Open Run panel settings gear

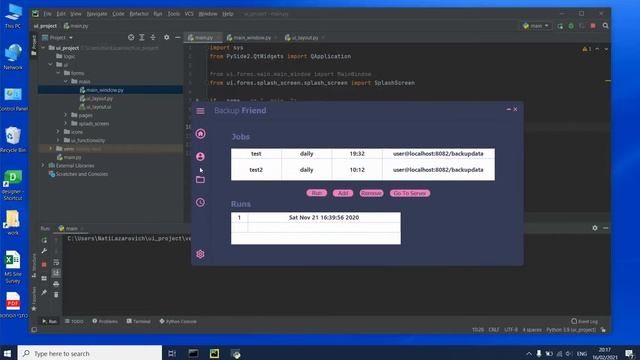point(595,228)
